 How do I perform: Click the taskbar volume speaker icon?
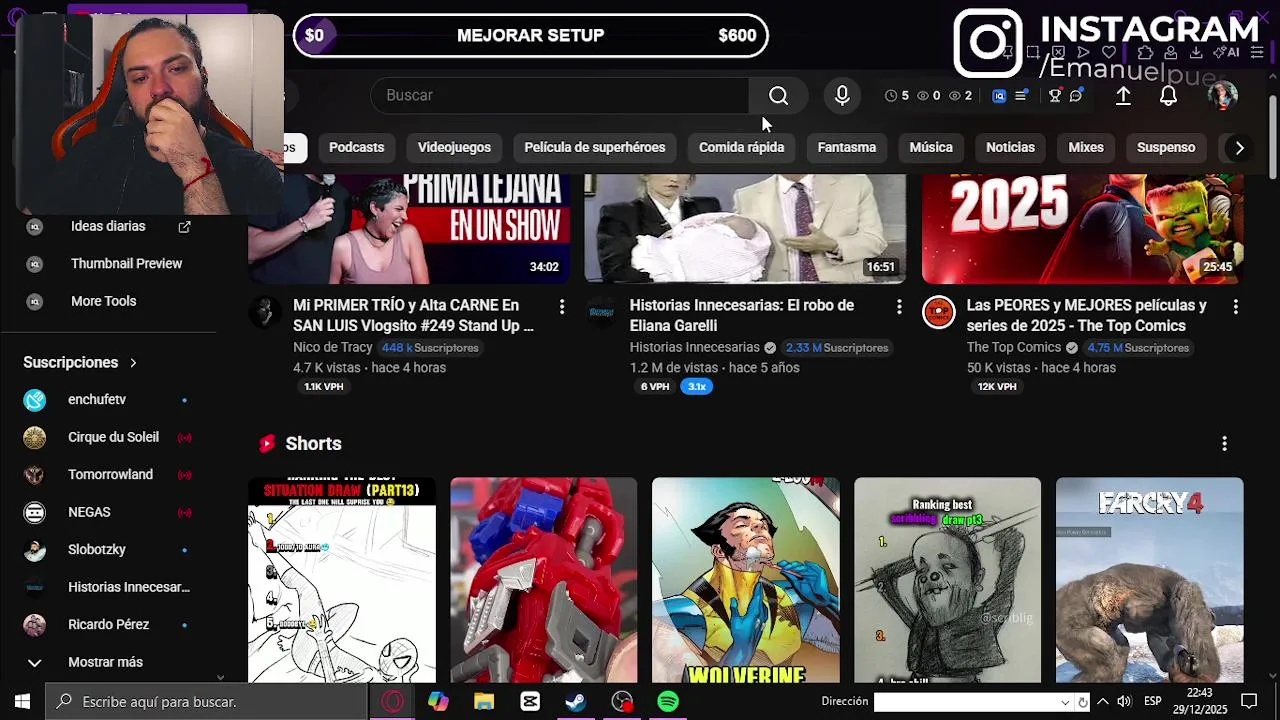click(1124, 701)
